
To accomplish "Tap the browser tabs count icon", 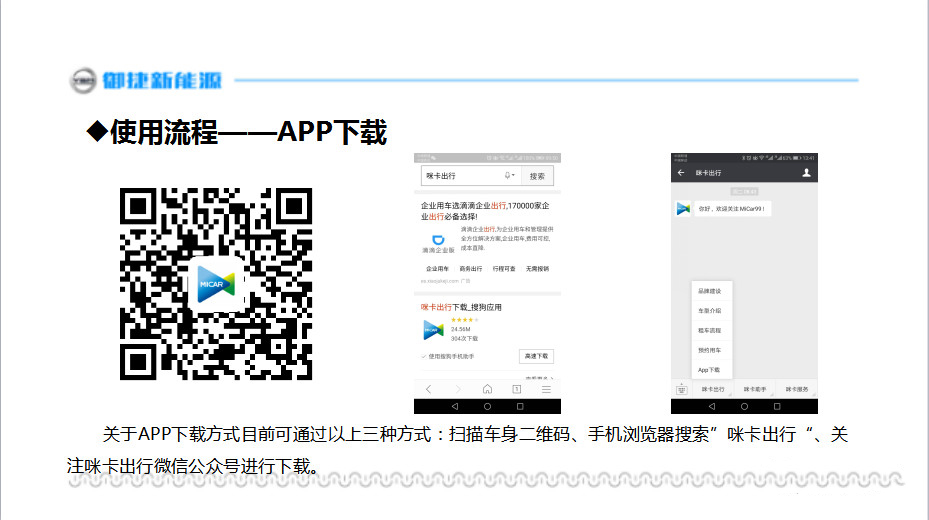I will pyautogui.click(x=517, y=389).
